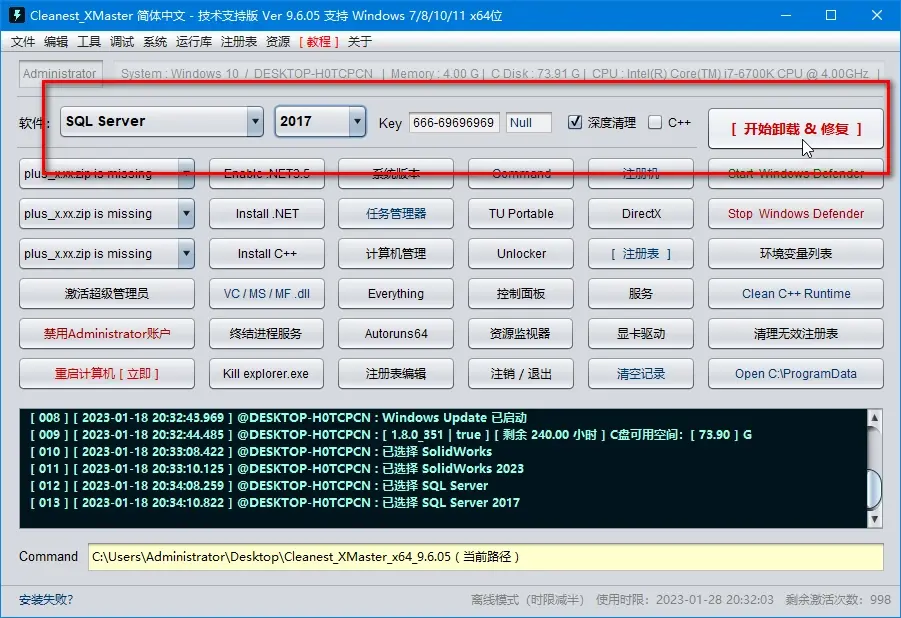Click the 安装失败? link
The height and width of the screenshot is (618, 901).
(x=46, y=600)
